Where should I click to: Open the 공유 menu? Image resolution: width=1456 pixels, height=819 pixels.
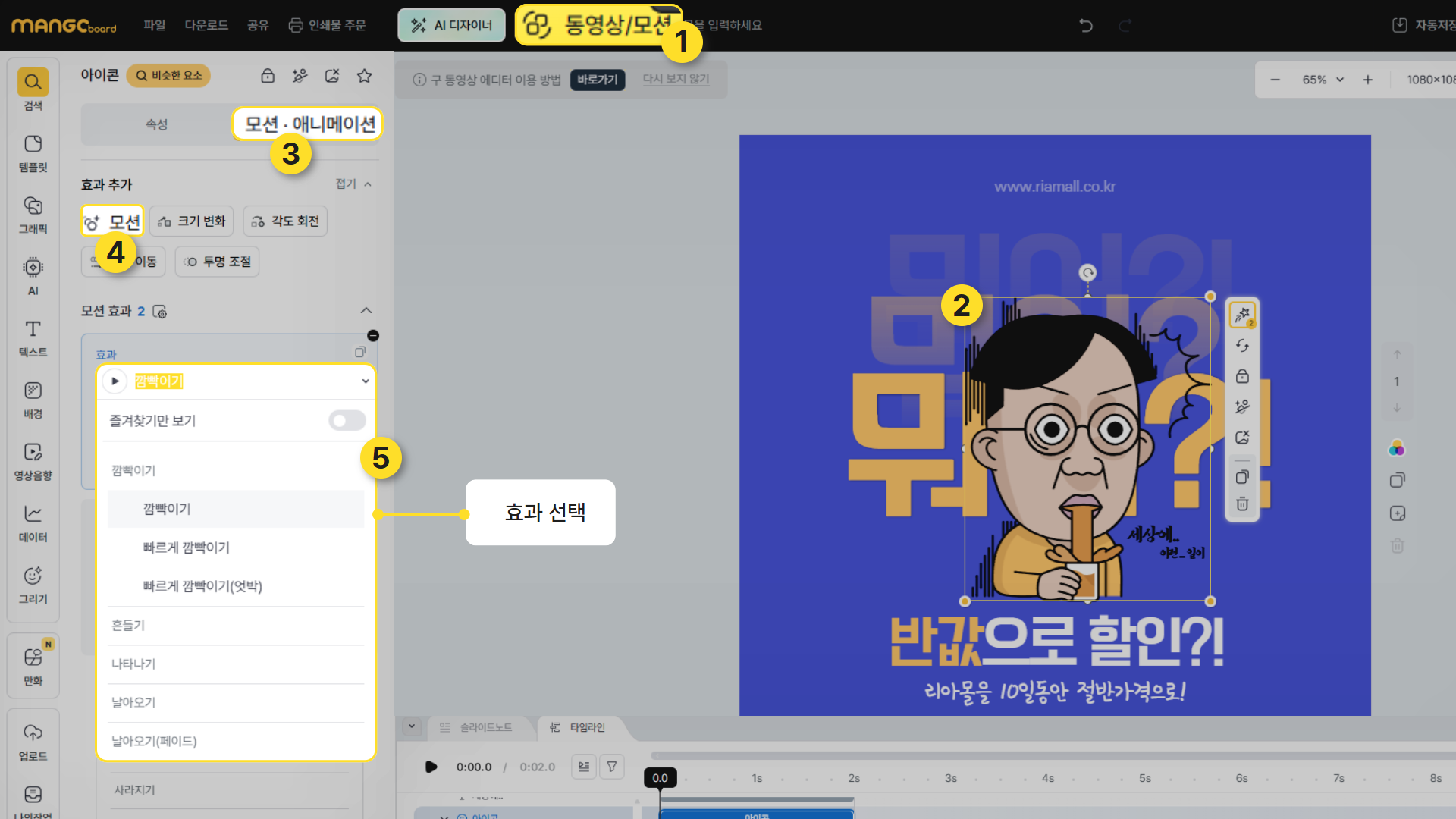coord(258,25)
